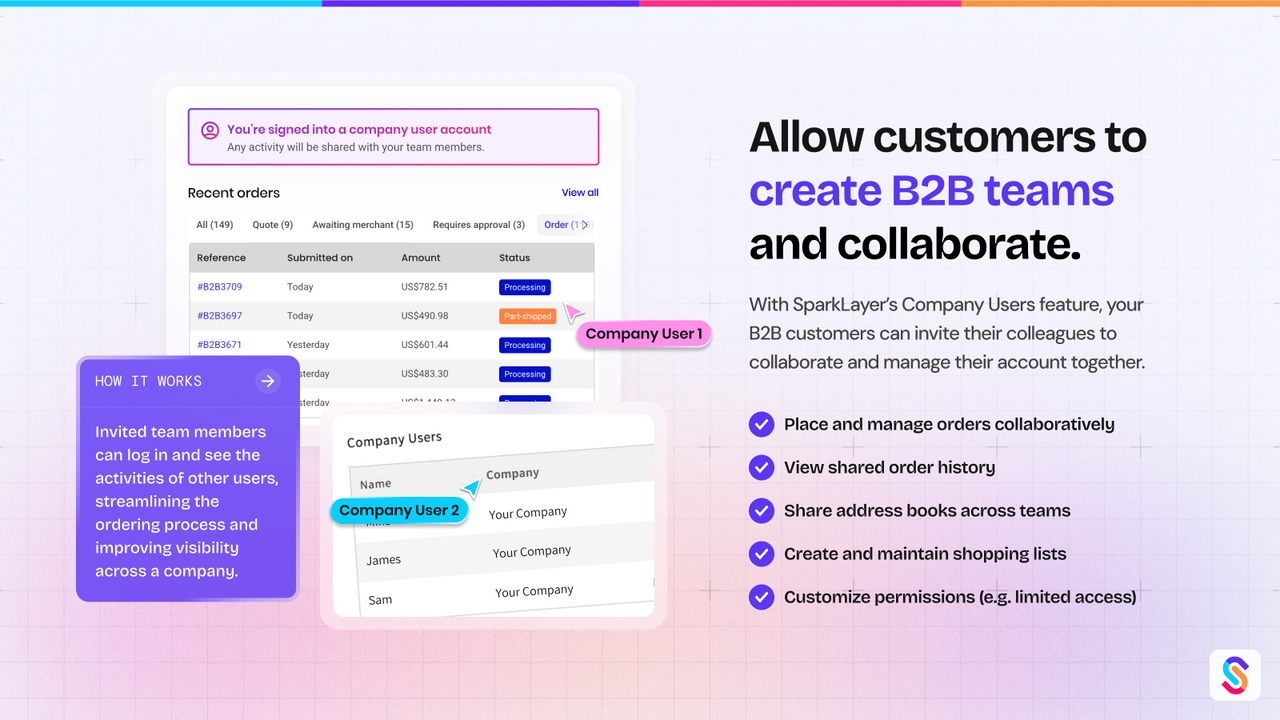Click checkmark beside View shared order history
1280x720 pixels.
tap(761, 467)
